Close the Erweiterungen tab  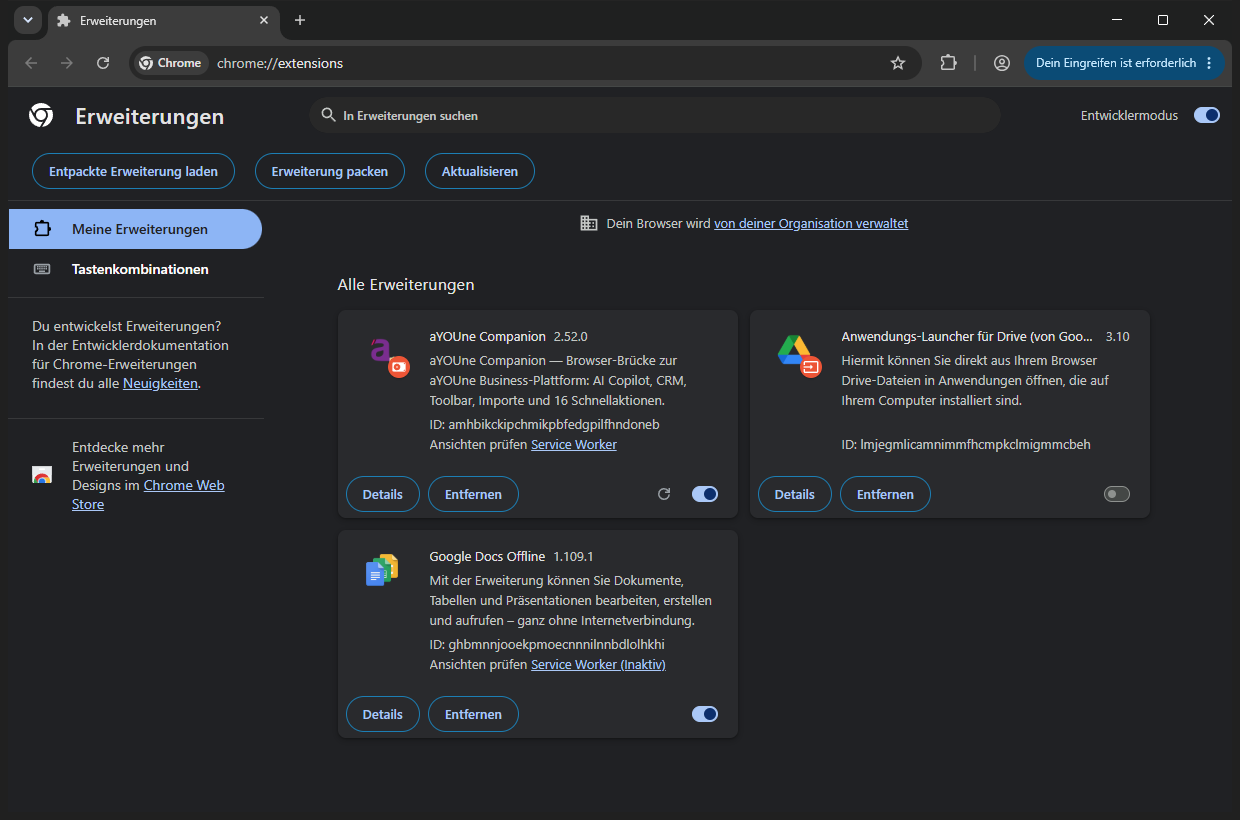pos(264,20)
